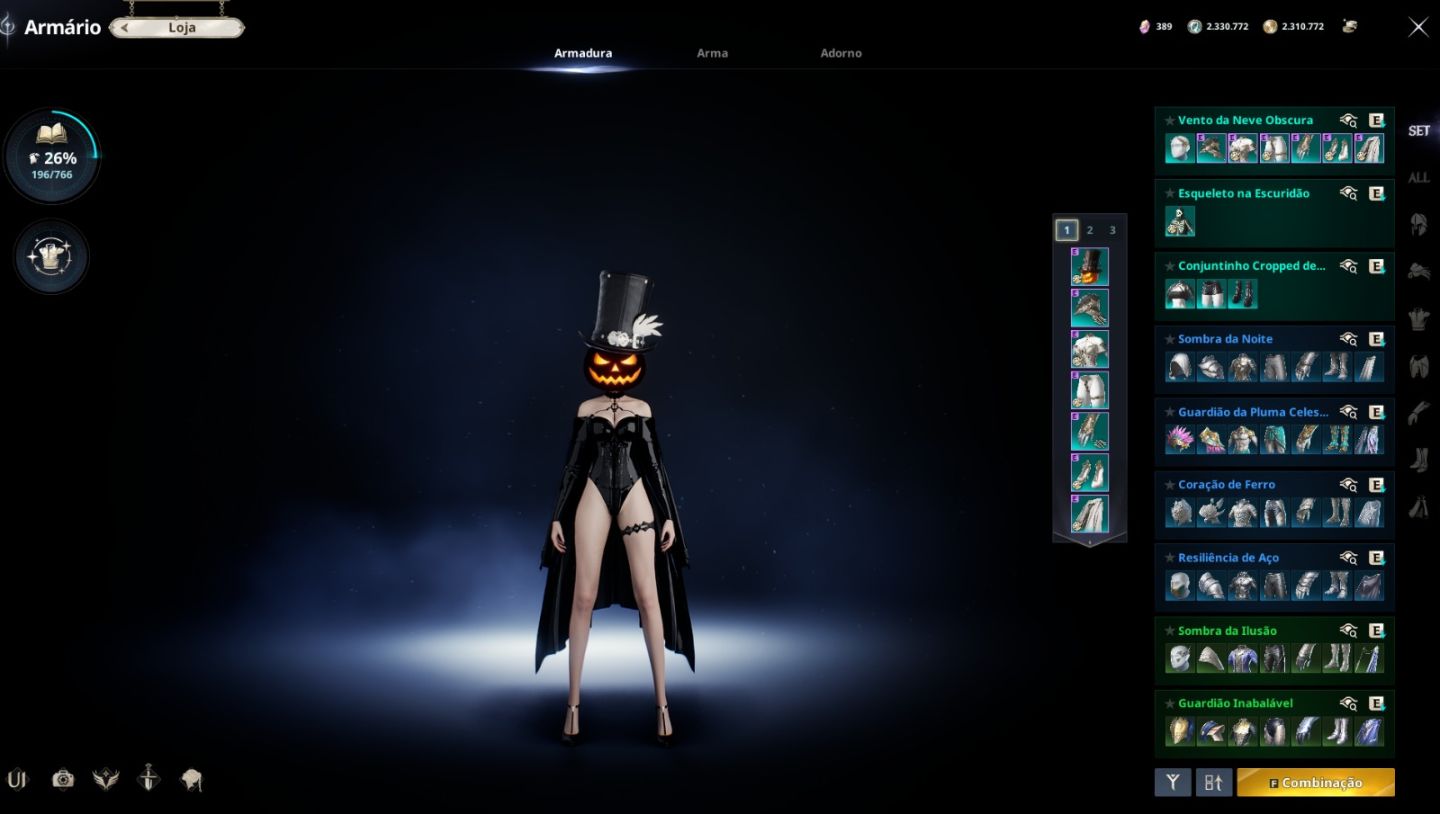Click the Combinação button
This screenshot has height=814, width=1440.
click(x=1315, y=783)
